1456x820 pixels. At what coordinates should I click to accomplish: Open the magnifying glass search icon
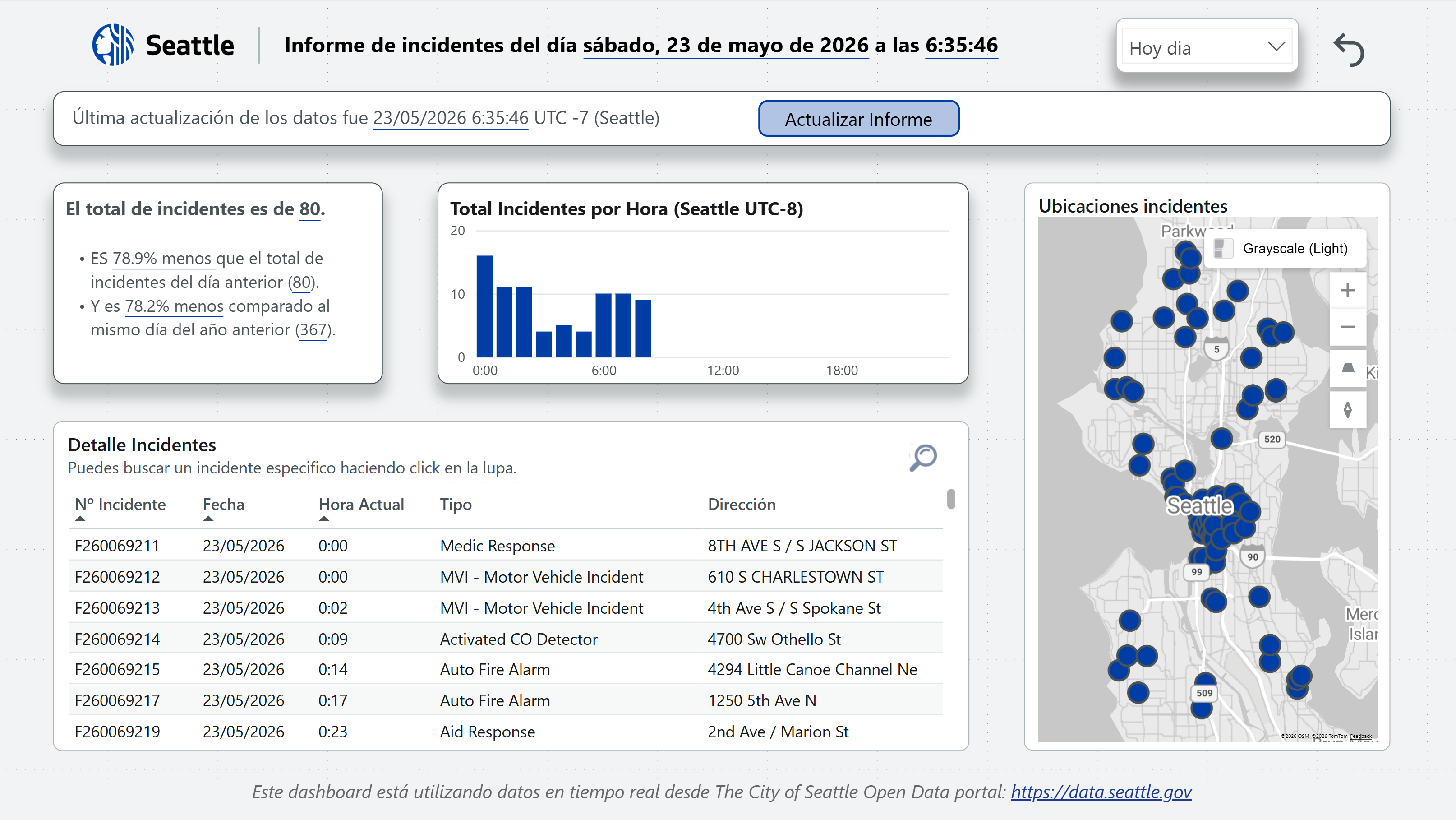923,457
